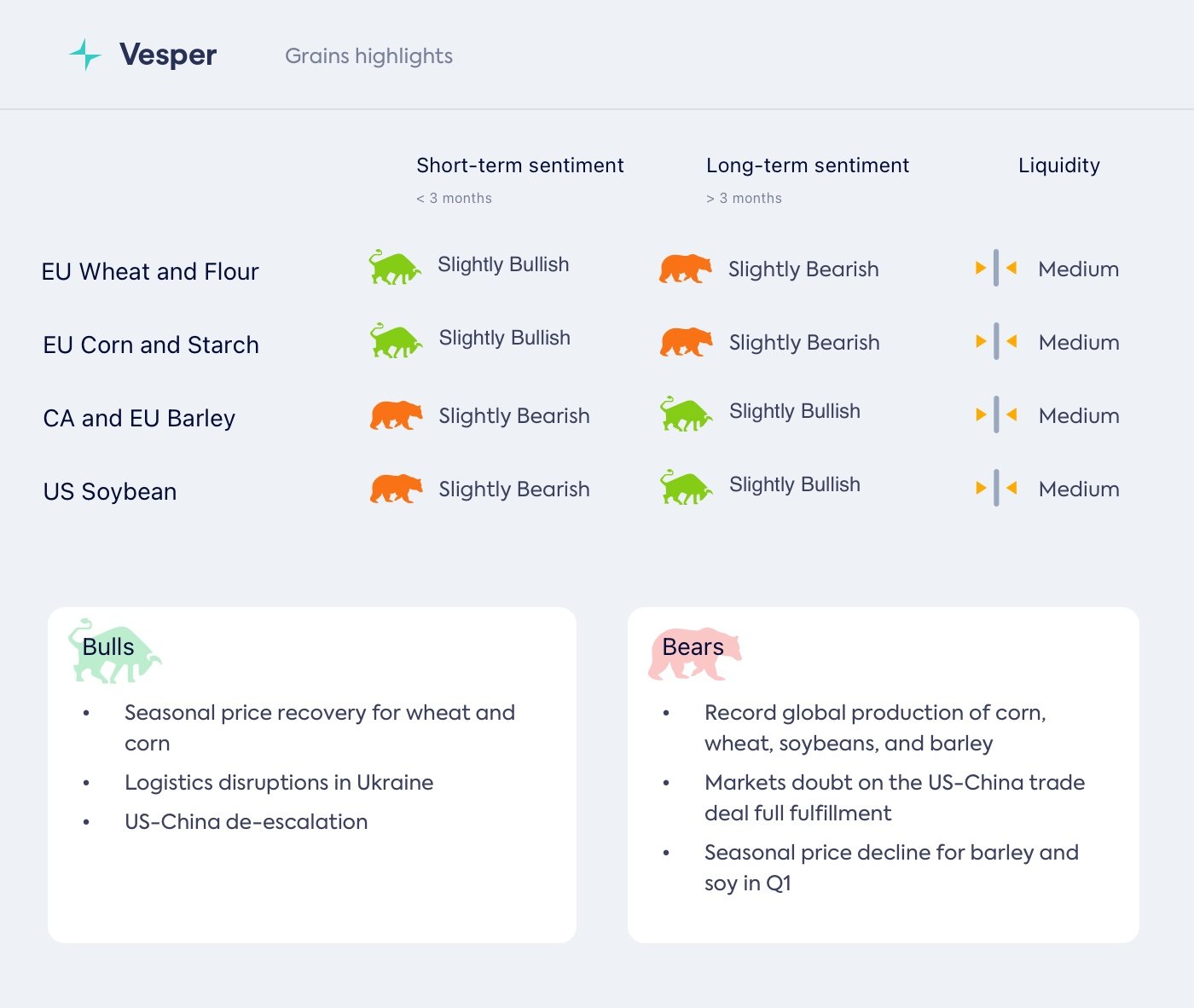Click "Logistics disruptions in Ukraine" bullet text
The height and width of the screenshot is (1008, 1194).
coord(279,783)
